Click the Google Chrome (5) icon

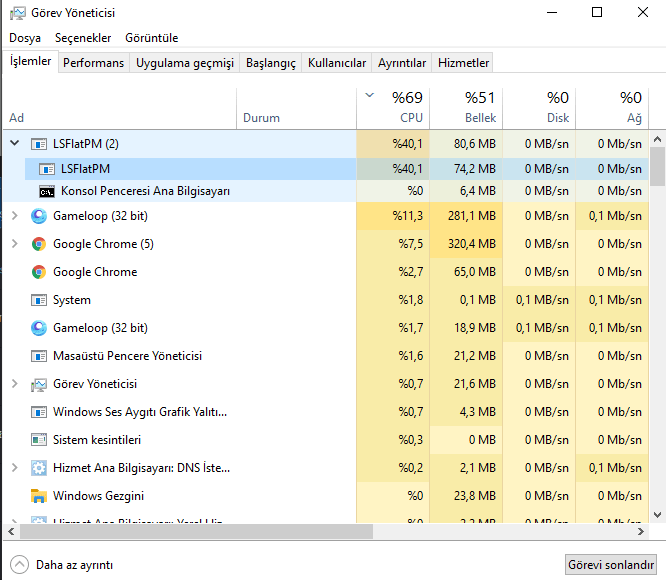coord(39,244)
